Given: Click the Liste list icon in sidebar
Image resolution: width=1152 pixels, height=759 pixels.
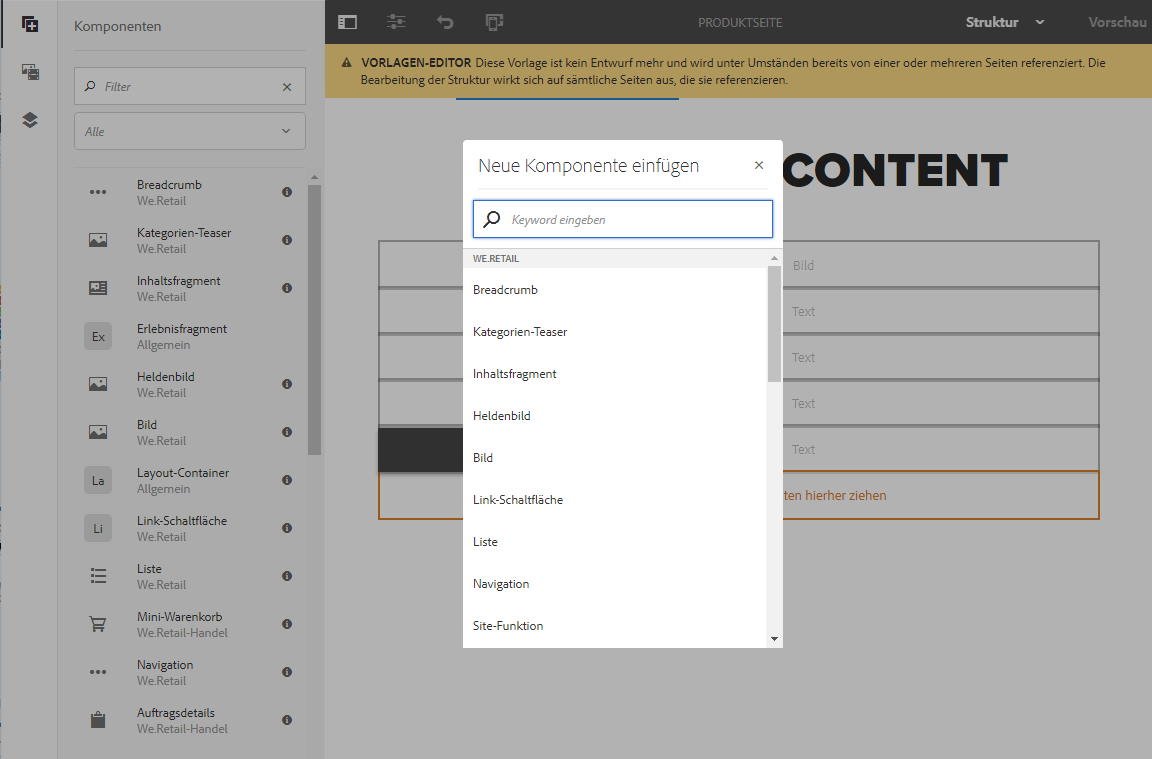Looking at the screenshot, I should [x=98, y=576].
